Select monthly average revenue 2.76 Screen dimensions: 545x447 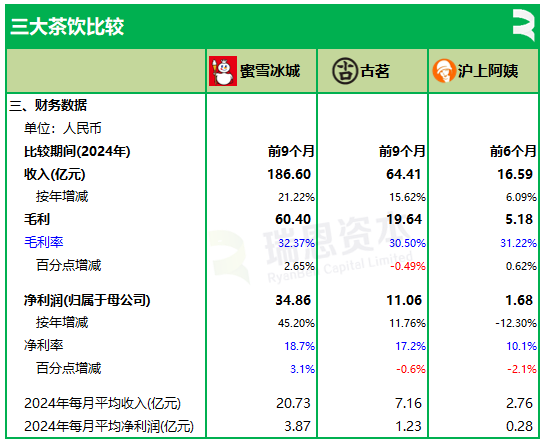pyautogui.click(x=519, y=403)
